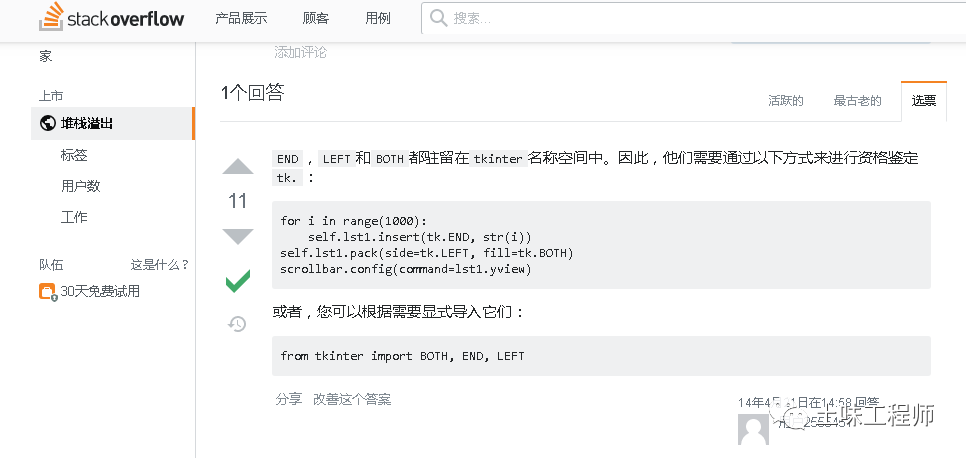Click the answerer's avatar thumbnail
This screenshot has width=966, height=458.
pyautogui.click(x=753, y=431)
